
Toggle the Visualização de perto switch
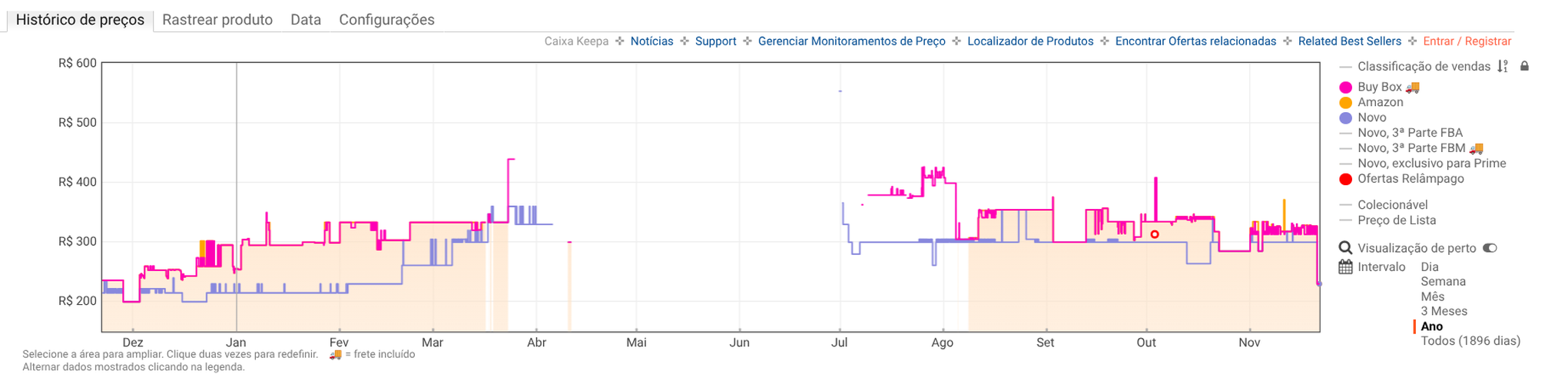(x=1490, y=248)
